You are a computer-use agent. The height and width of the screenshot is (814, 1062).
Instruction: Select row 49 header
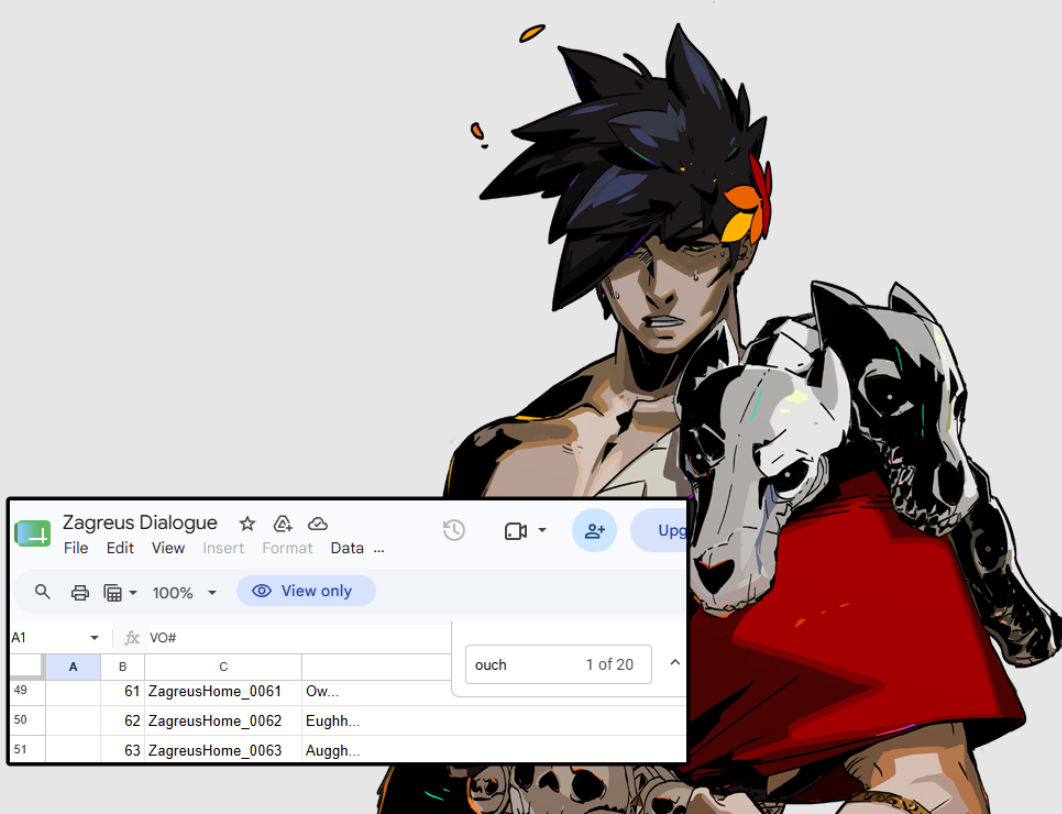click(28, 691)
